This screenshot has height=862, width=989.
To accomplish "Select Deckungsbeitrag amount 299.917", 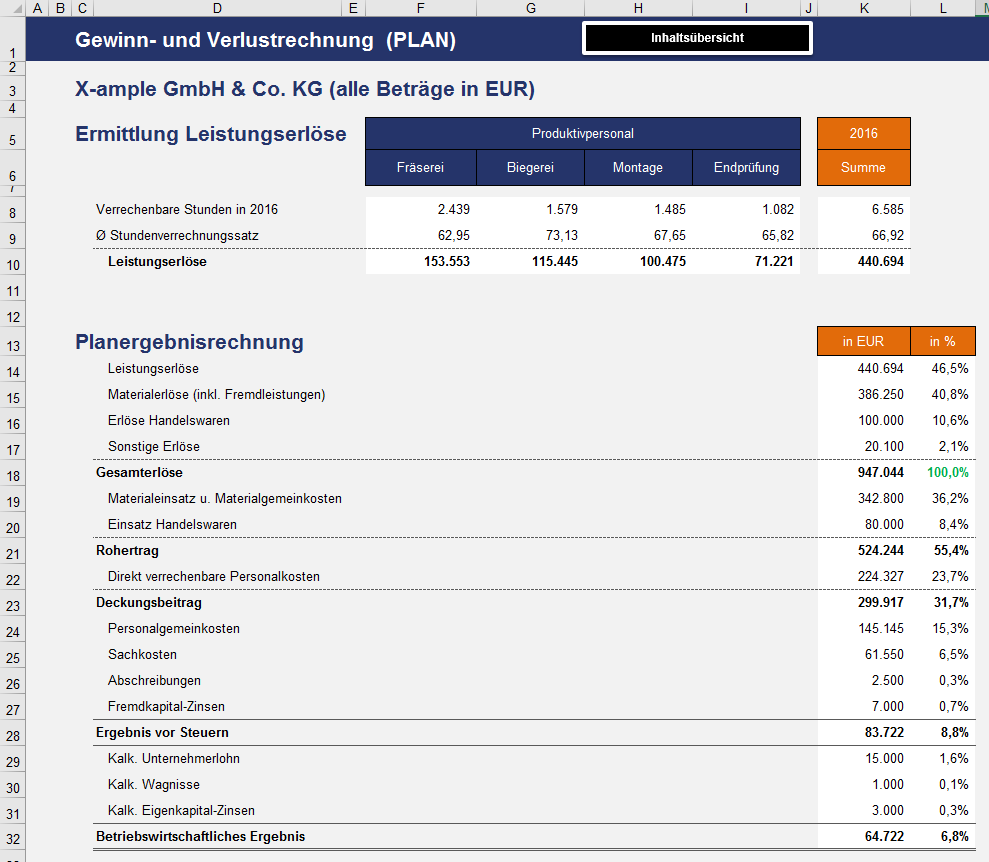I will [x=863, y=602].
